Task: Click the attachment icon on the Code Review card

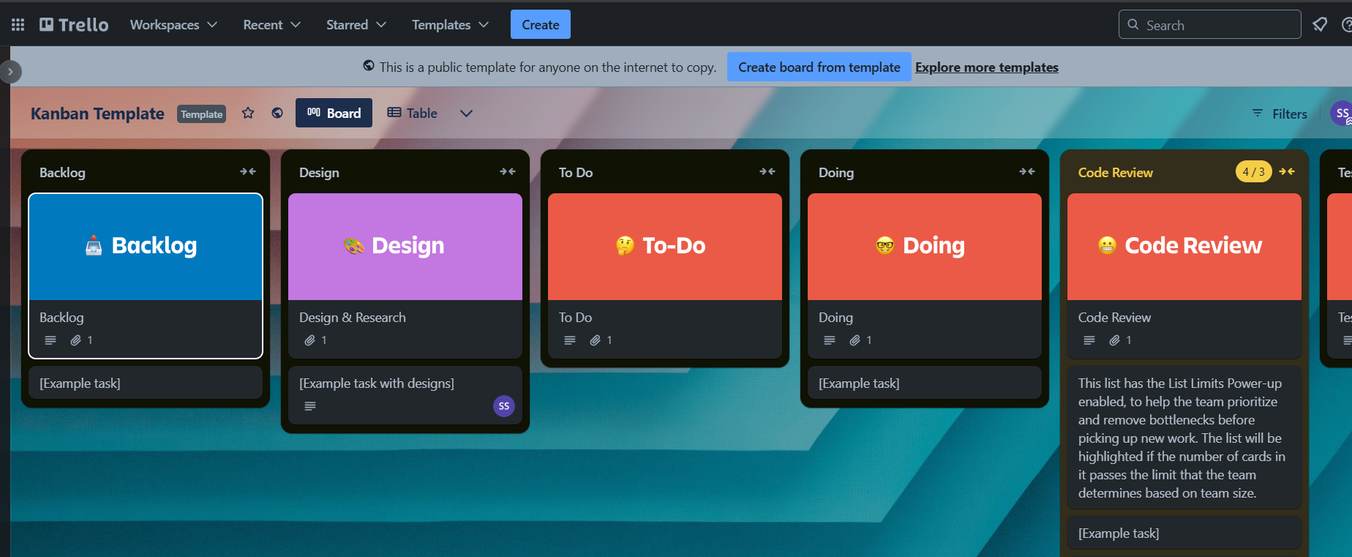Action: pyautogui.click(x=1115, y=340)
